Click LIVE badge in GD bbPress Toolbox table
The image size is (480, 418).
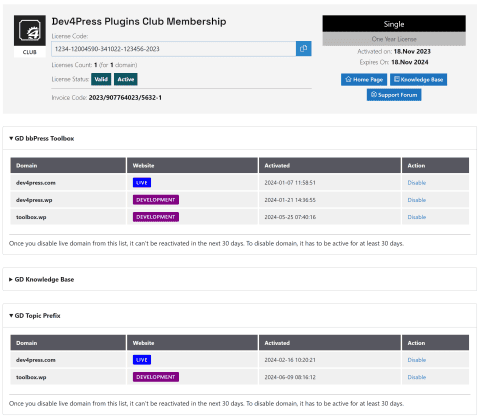[142, 183]
